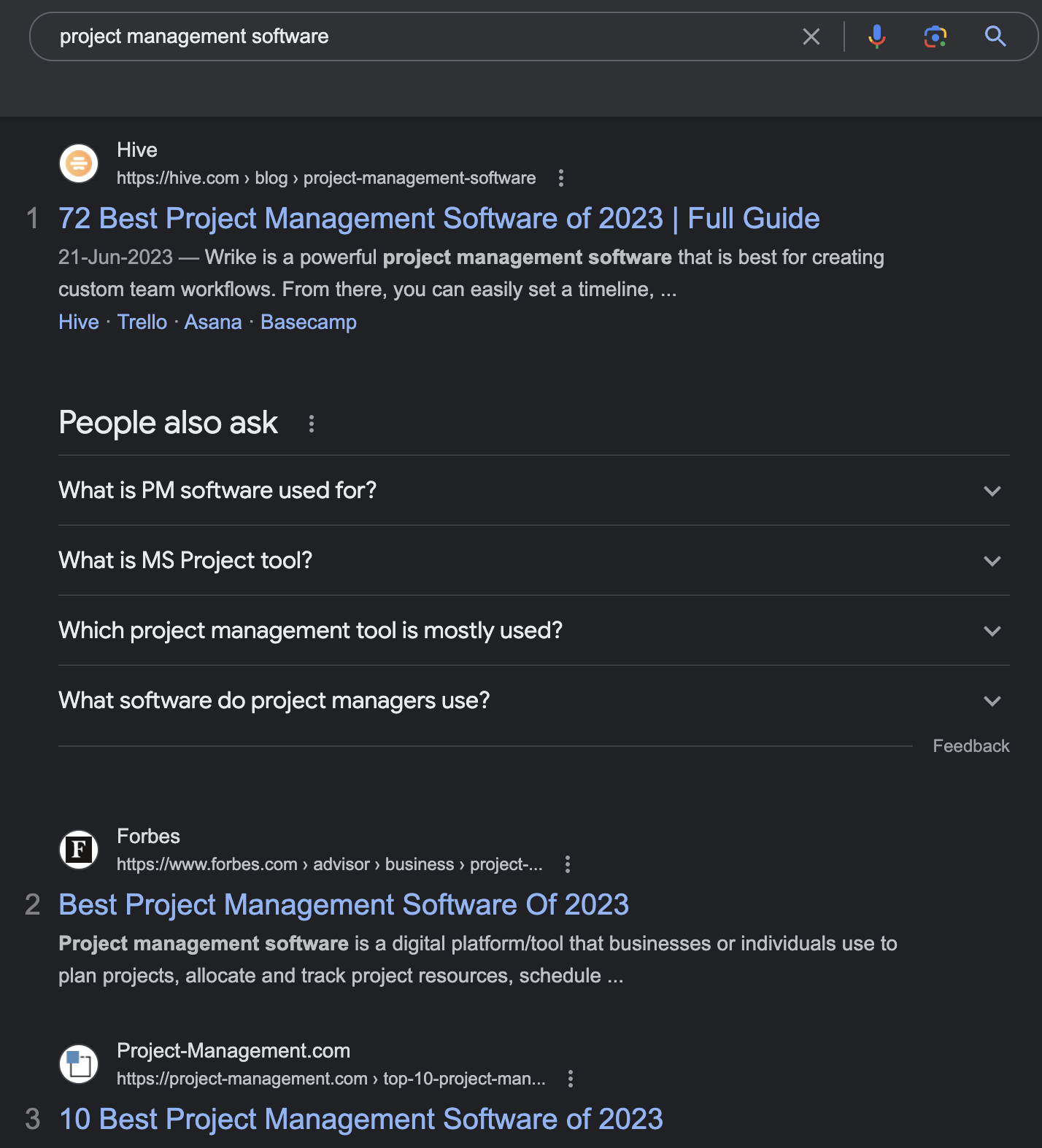Follow the Basecamp sitelink
The image size is (1042, 1148).
[x=309, y=322]
